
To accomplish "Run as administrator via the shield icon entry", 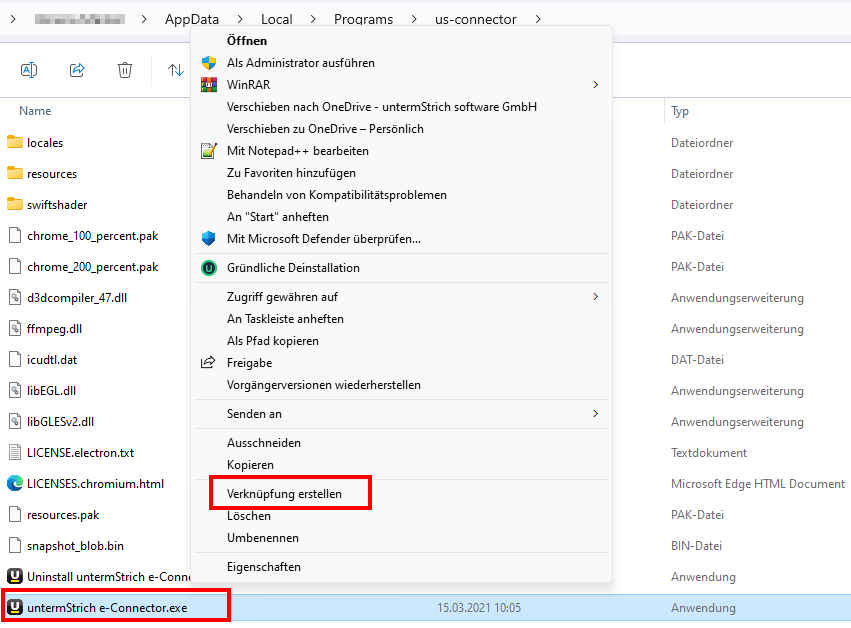I will (209, 63).
